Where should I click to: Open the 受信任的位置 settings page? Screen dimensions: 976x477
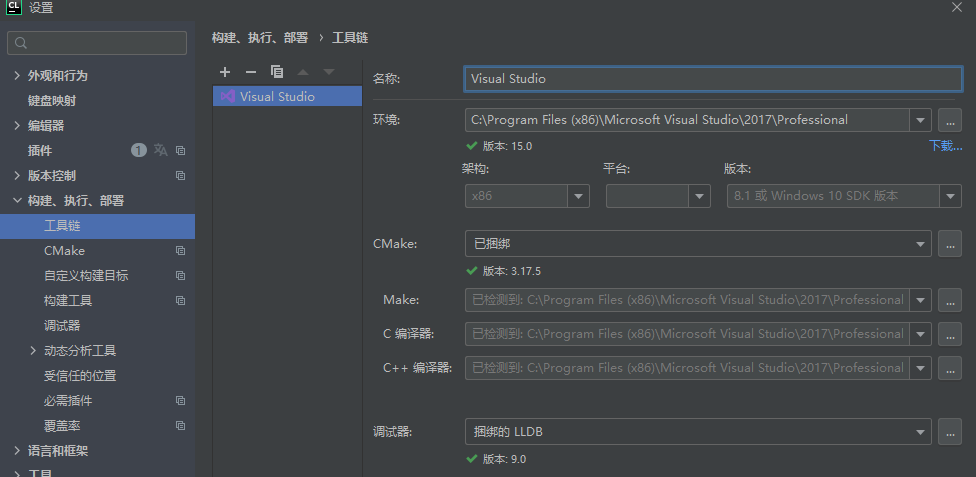(80, 375)
